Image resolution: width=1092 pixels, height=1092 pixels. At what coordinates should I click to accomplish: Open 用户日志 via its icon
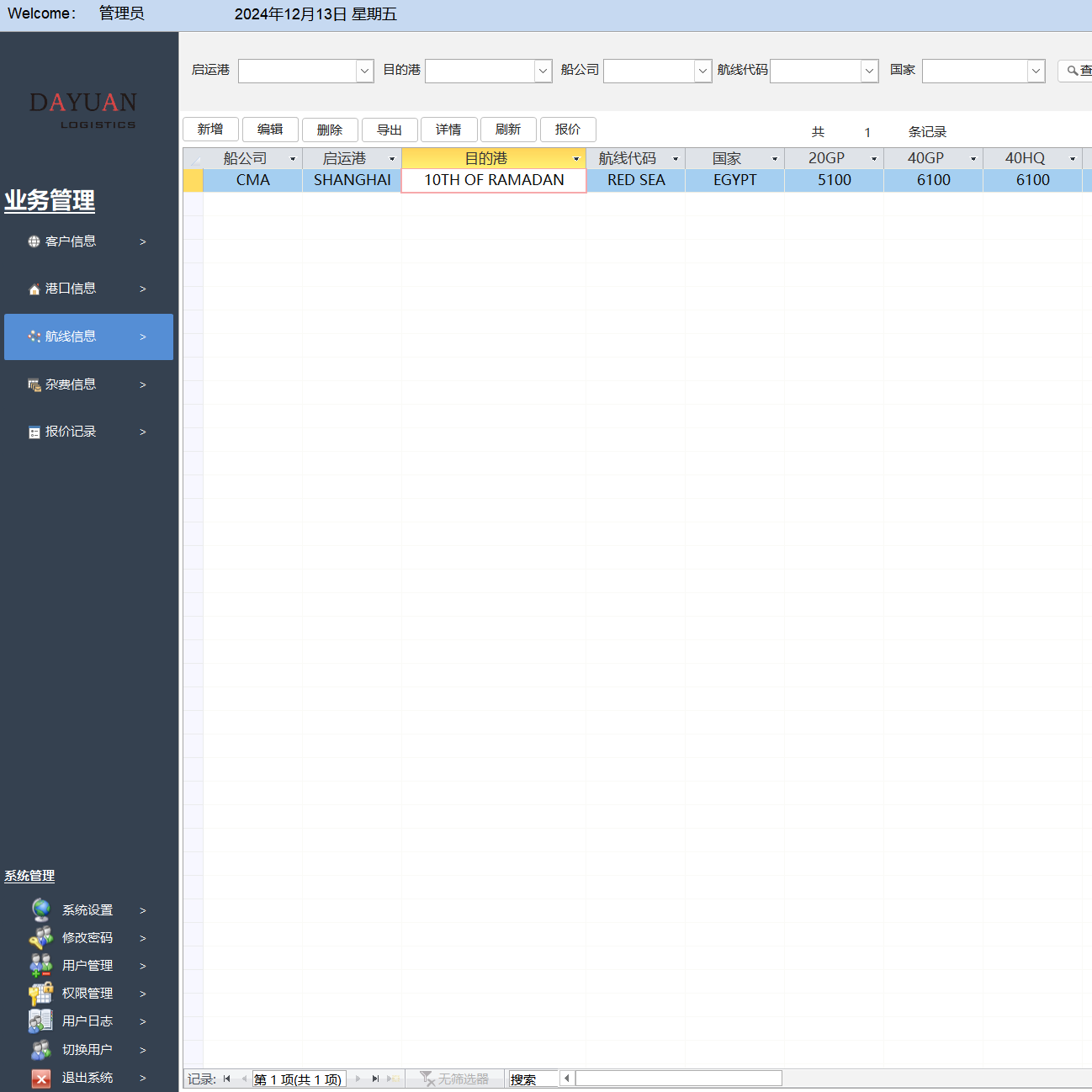click(x=40, y=1020)
